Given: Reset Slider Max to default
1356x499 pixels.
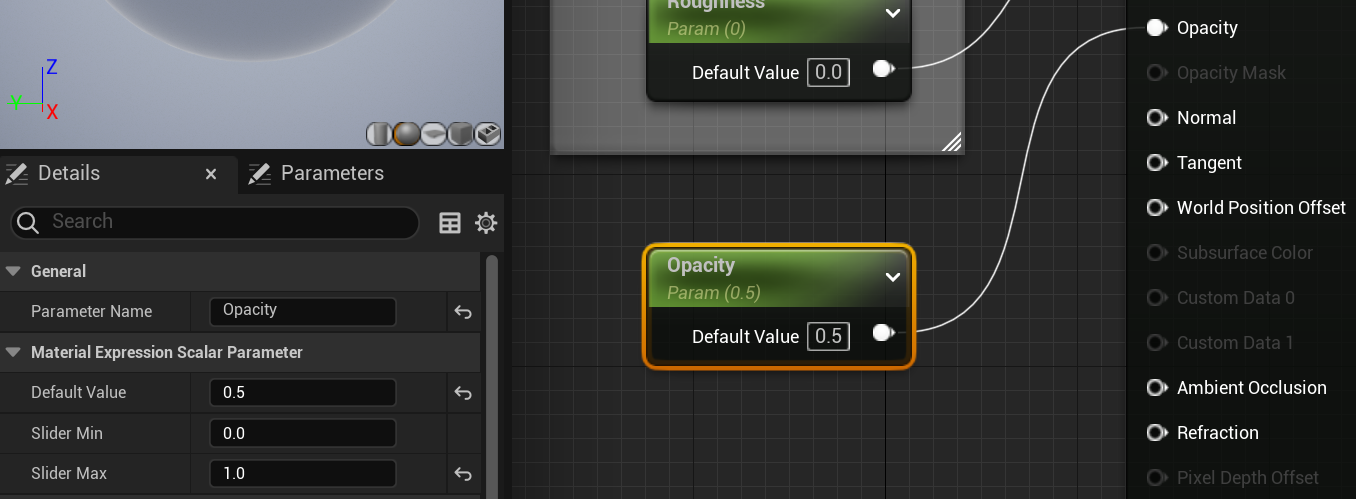Looking at the screenshot, I should 463,474.
